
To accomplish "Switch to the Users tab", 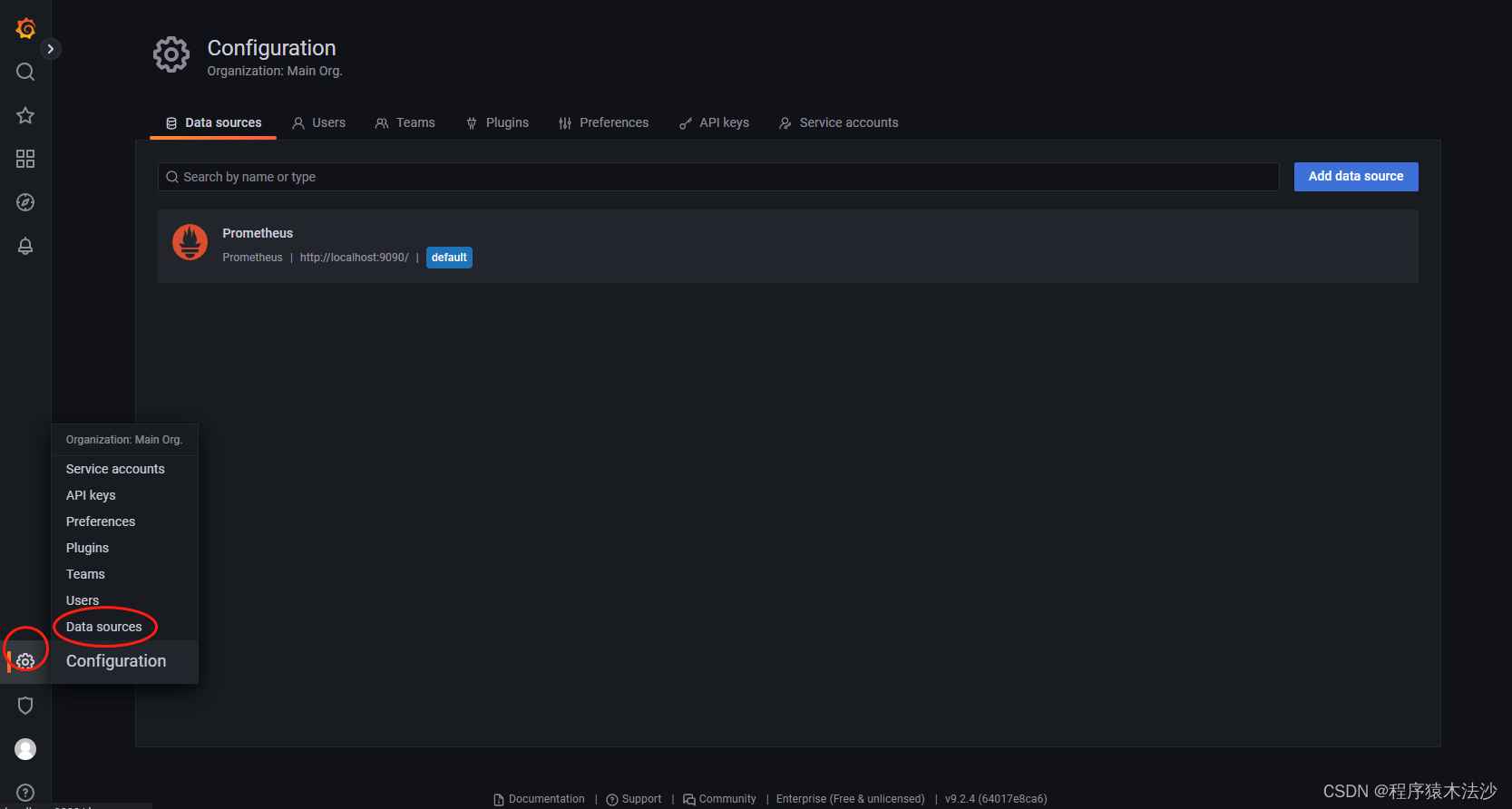I will click(319, 123).
